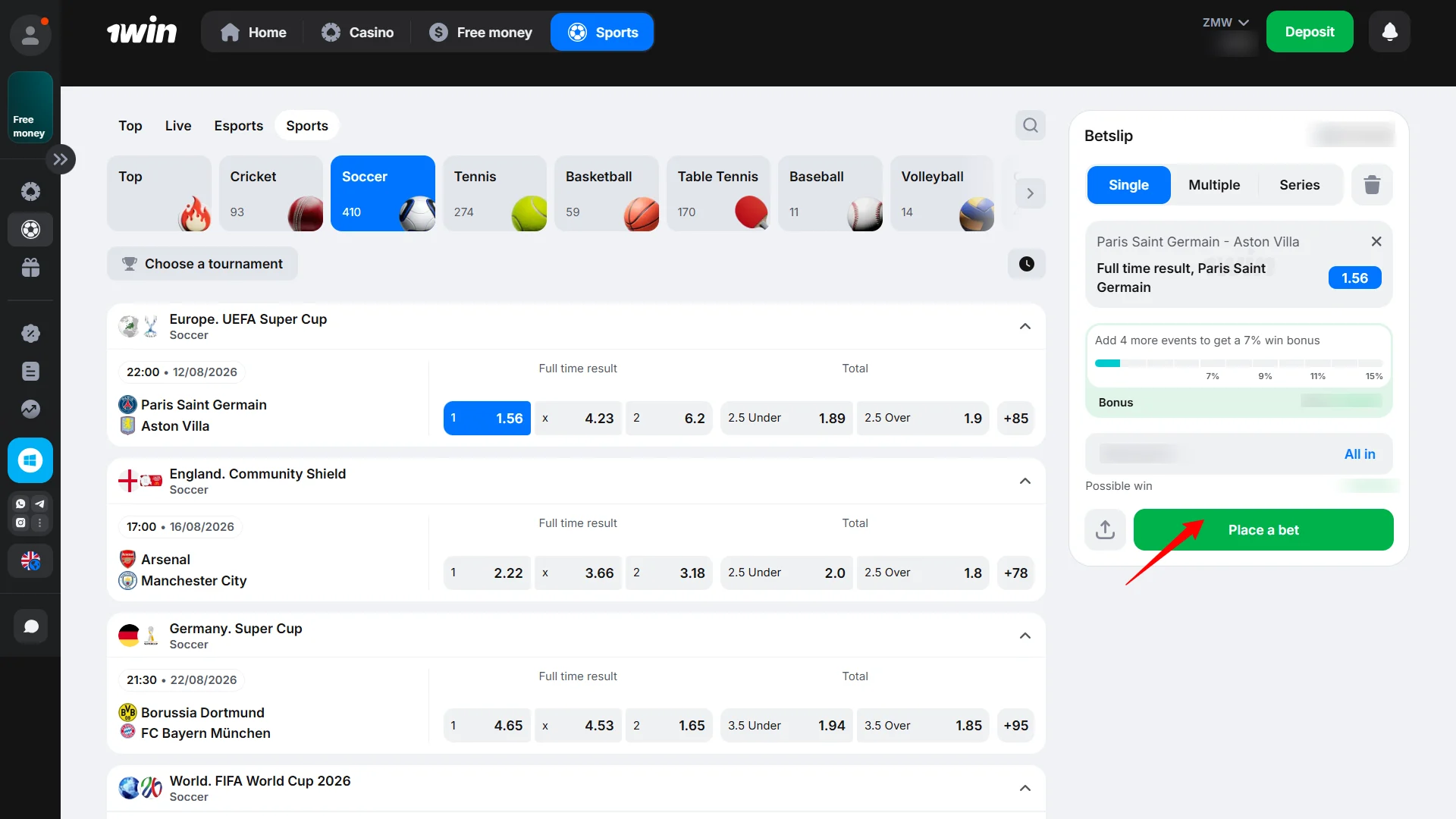This screenshot has width=1456, height=819.
Task: Toggle Aston Villa win odds 6.2
Action: point(669,418)
